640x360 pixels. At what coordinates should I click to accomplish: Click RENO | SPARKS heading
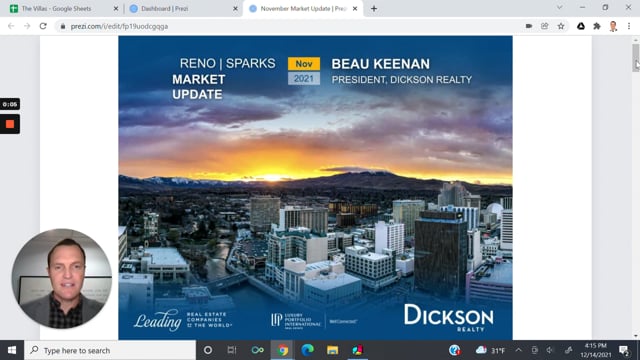tap(227, 63)
